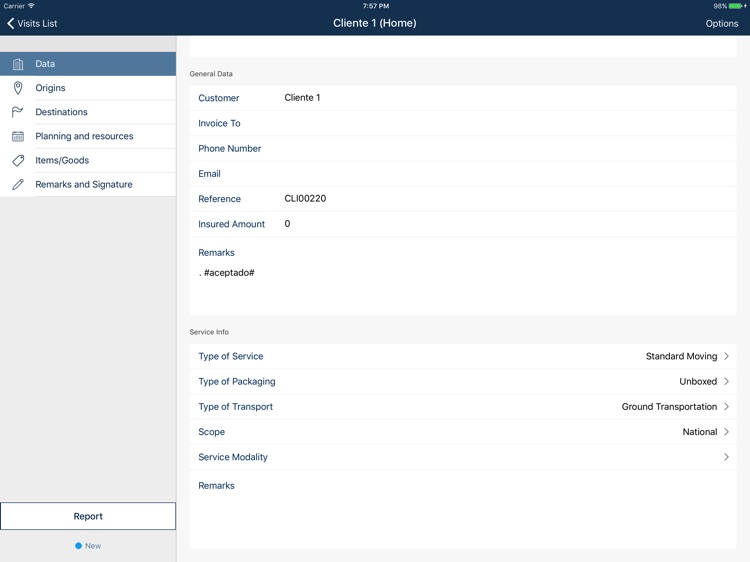Open the Data section in the sidebar
Viewport: 750px width, 562px height.
click(88, 64)
